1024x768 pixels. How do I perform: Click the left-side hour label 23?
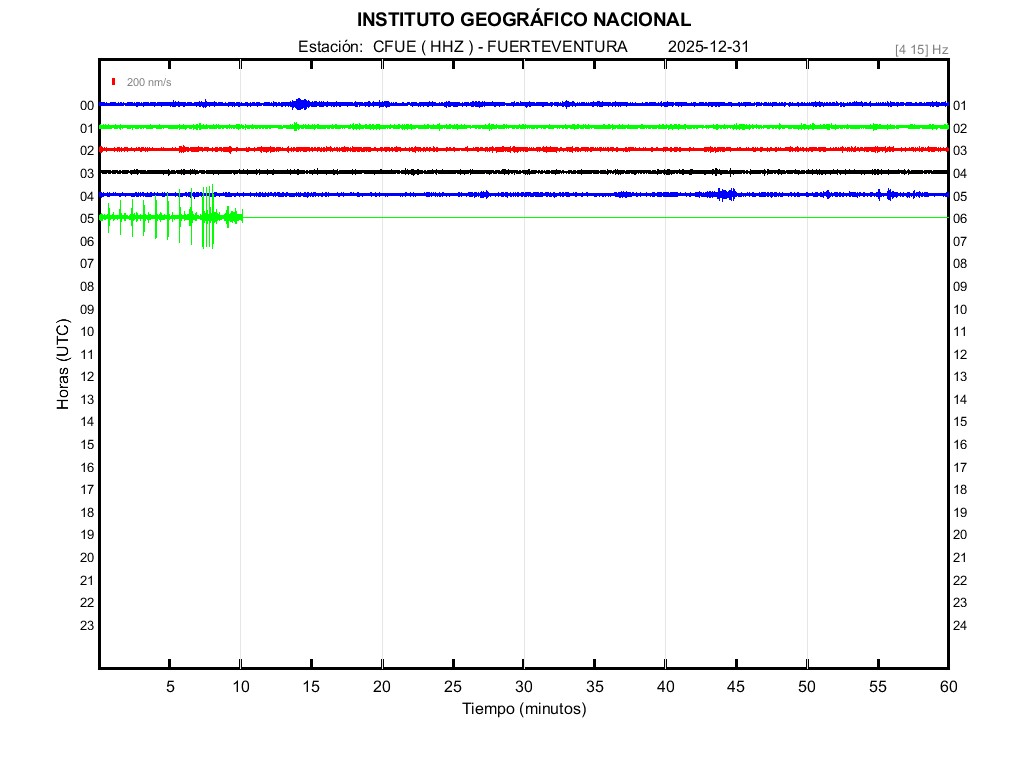pyautogui.click(x=87, y=626)
